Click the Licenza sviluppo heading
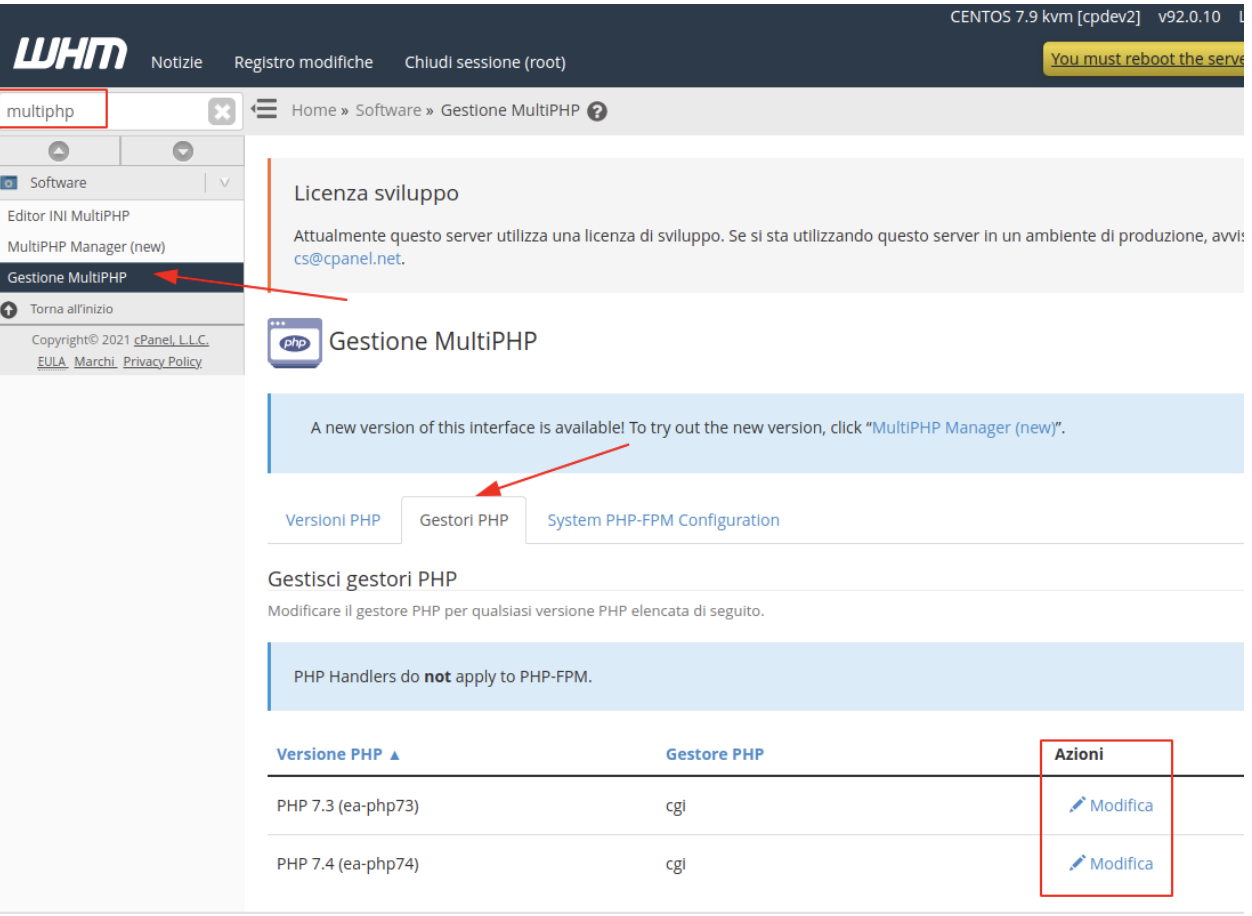This screenshot has height=916, width=1252. click(x=376, y=193)
